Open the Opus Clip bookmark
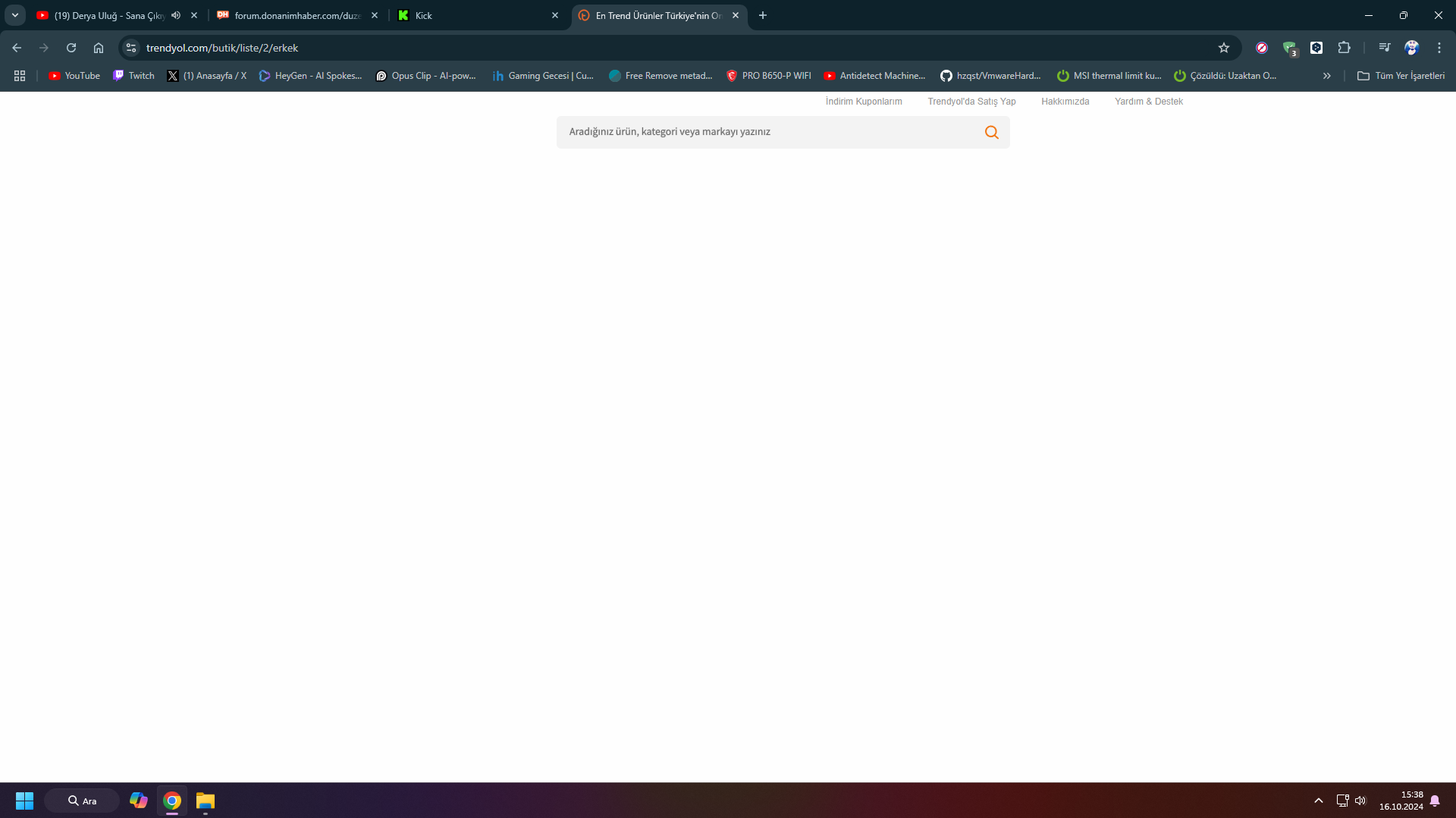1456x818 pixels. pyautogui.click(x=426, y=76)
